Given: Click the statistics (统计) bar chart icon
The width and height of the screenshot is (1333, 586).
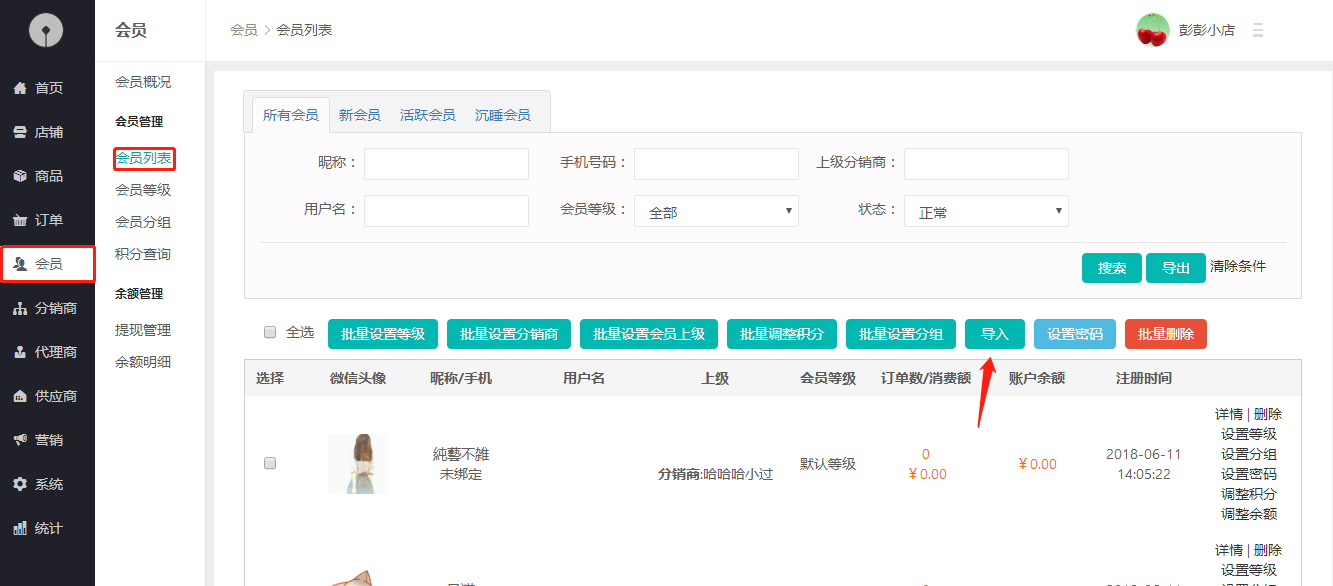Looking at the screenshot, I should (x=20, y=528).
